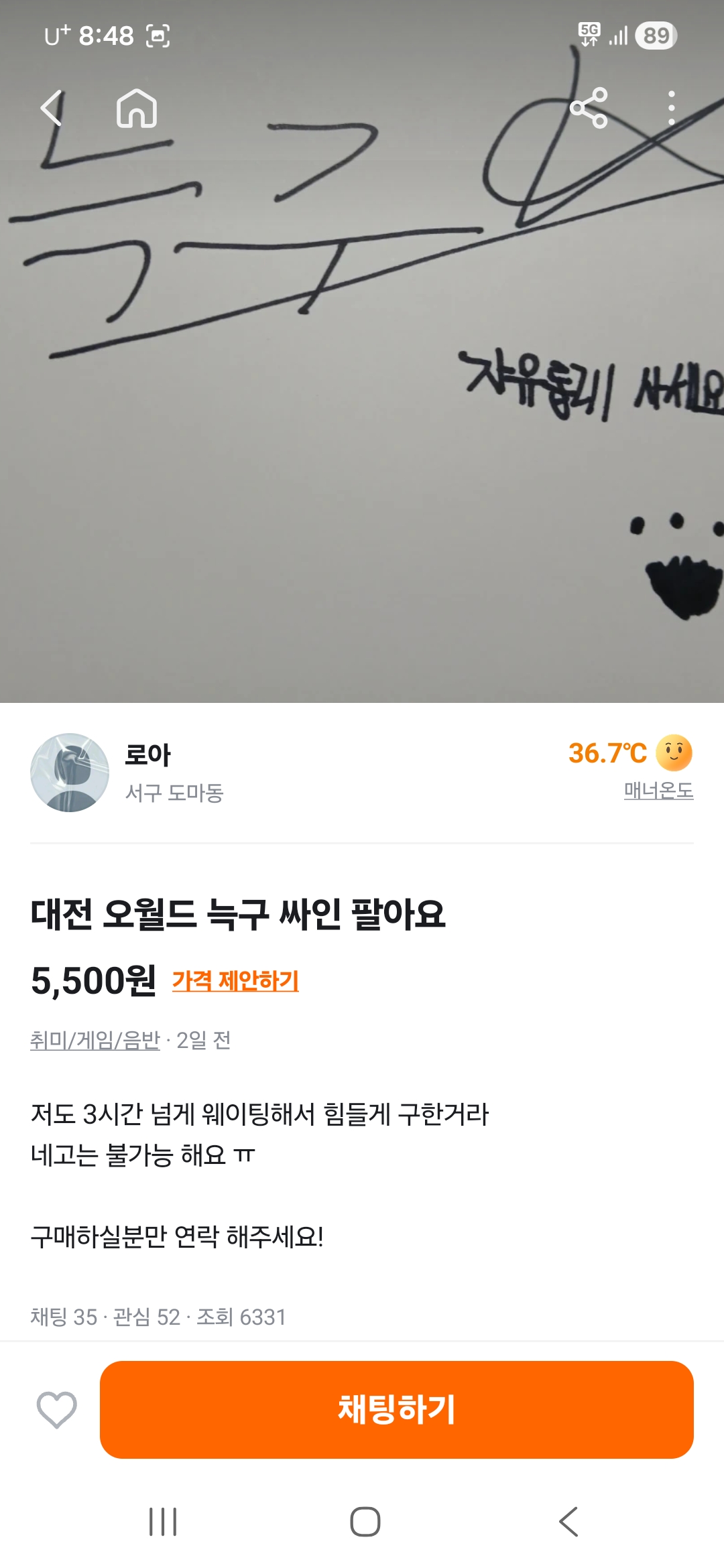Open the three-dot more options menu
The width and height of the screenshot is (724, 1568).
click(671, 108)
